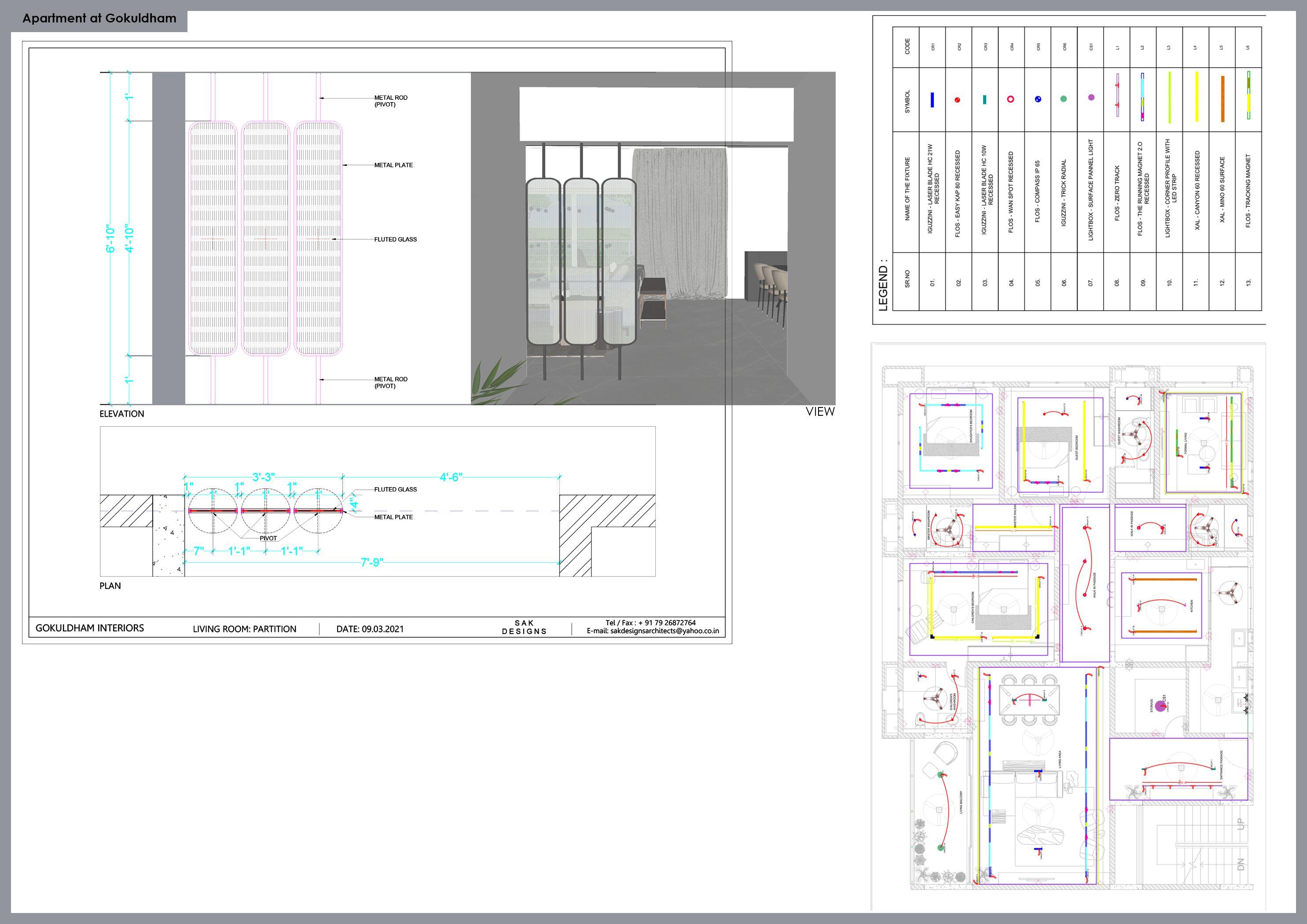This screenshot has height=924, width=1307.
Task: Click the 'Apartment at Gokuldham' title tab
Action: tap(99, 18)
